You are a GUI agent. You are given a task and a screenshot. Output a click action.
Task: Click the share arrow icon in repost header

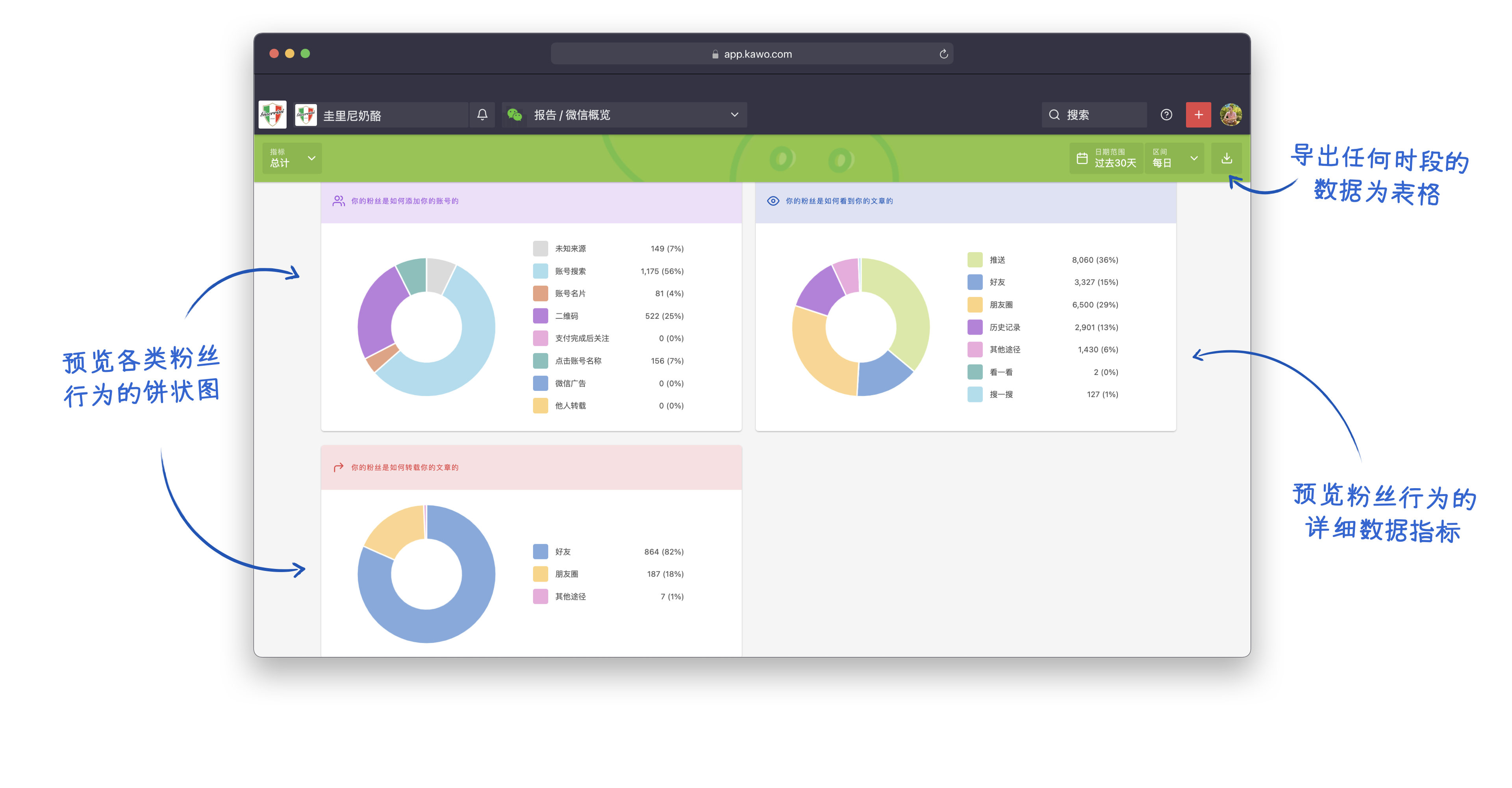tap(338, 467)
